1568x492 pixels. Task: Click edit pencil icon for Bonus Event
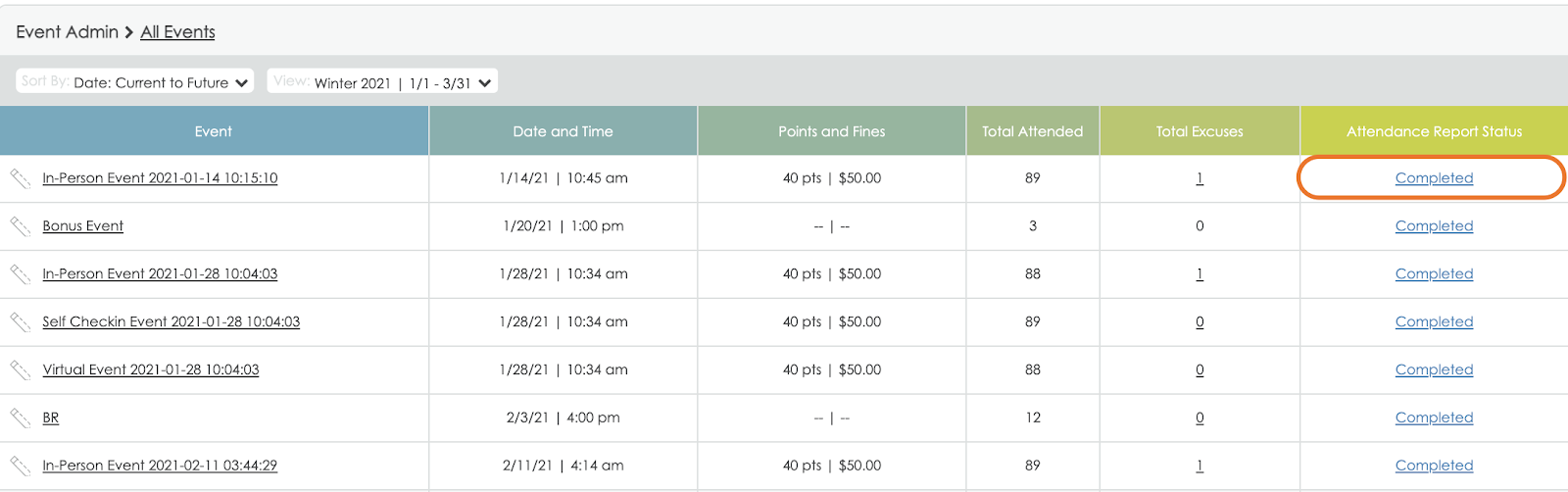coord(21,226)
